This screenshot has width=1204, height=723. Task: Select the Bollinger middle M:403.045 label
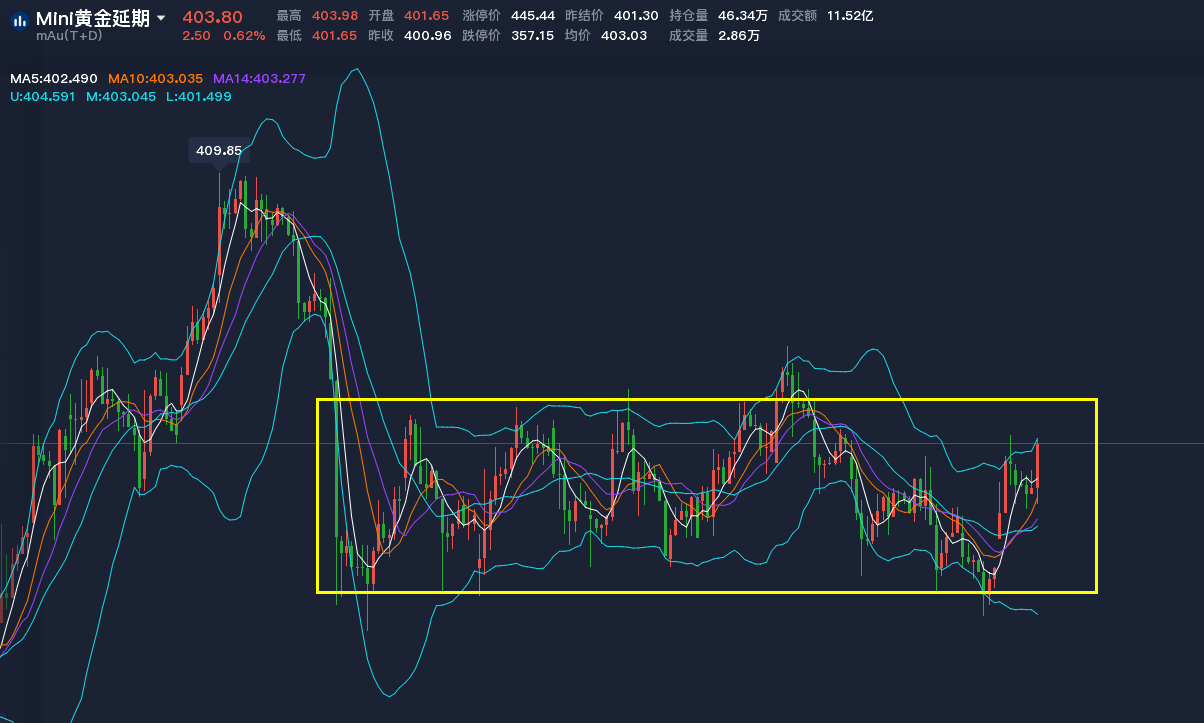point(121,97)
